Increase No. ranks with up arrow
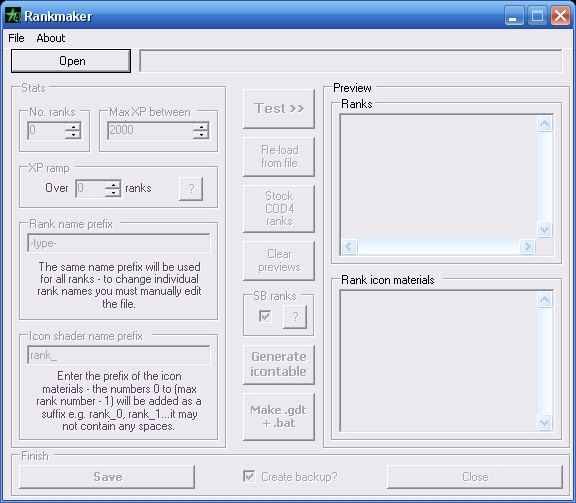576x503 pixels. (x=73, y=127)
